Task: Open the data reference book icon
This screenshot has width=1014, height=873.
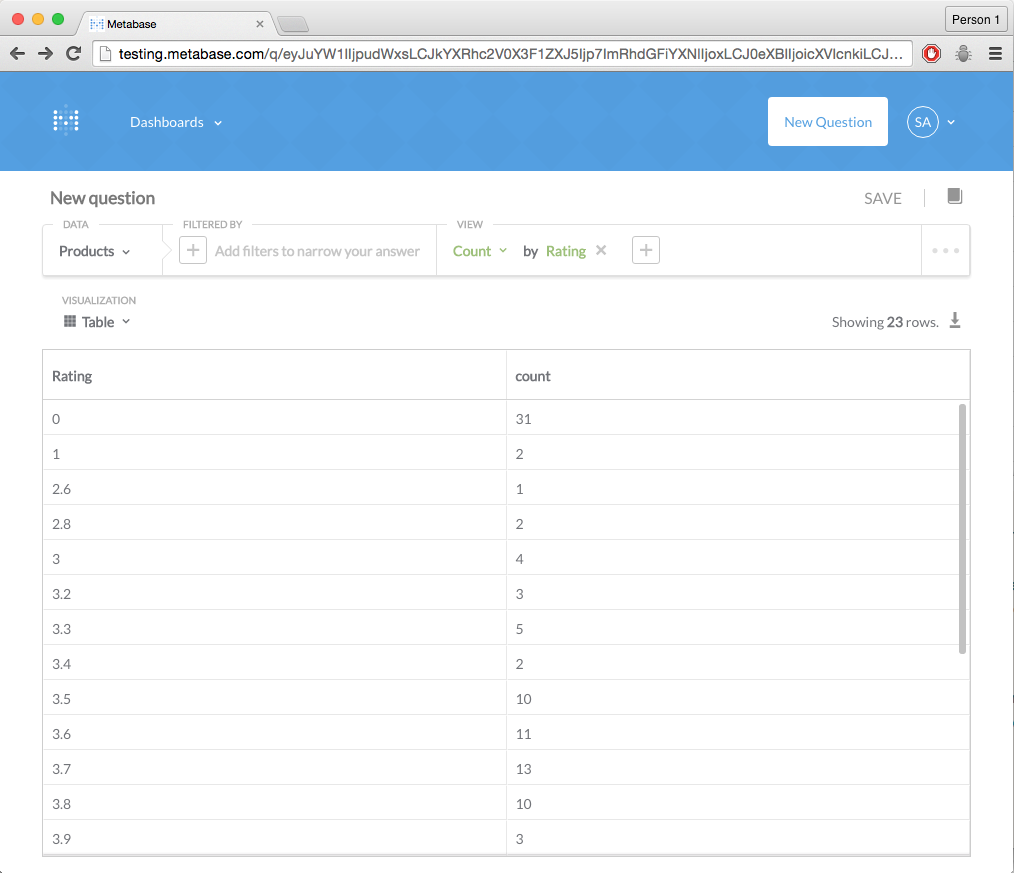Action: (x=954, y=197)
